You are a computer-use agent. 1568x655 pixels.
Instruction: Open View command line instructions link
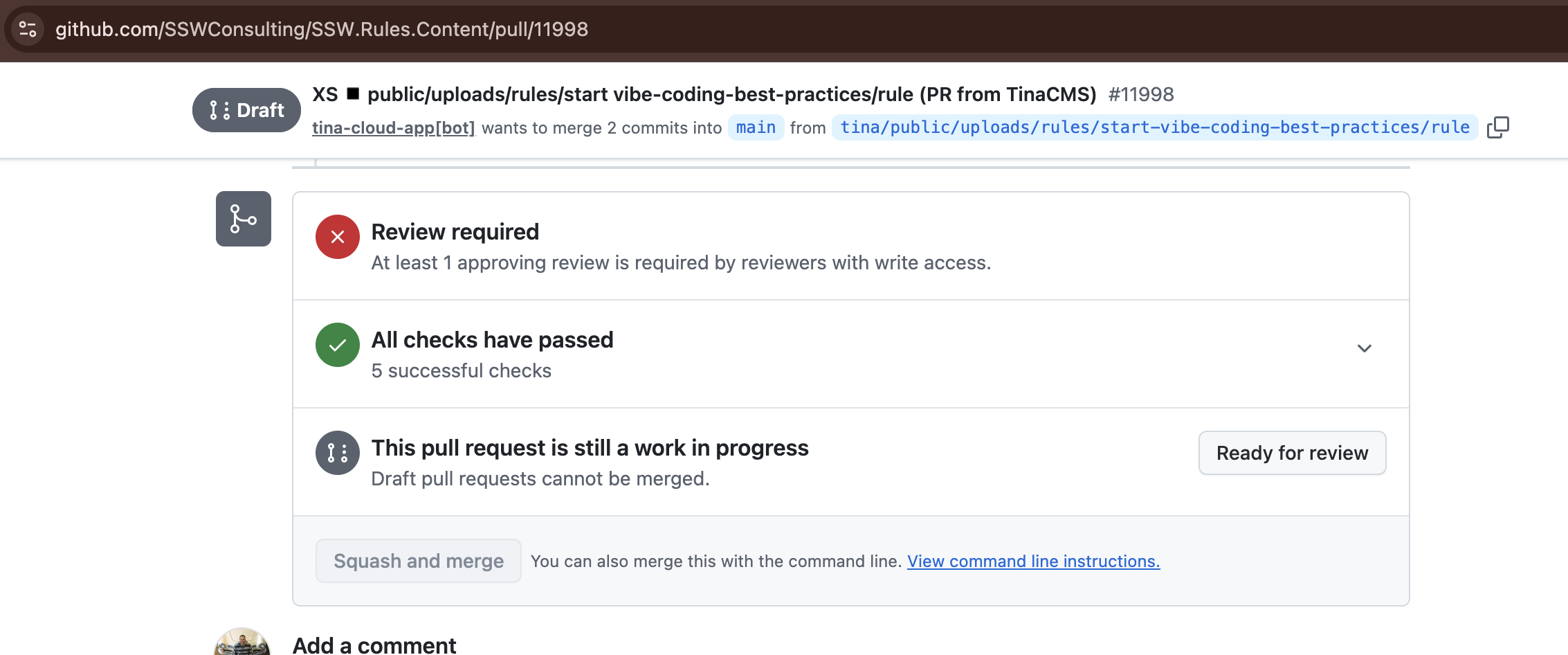1033,561
